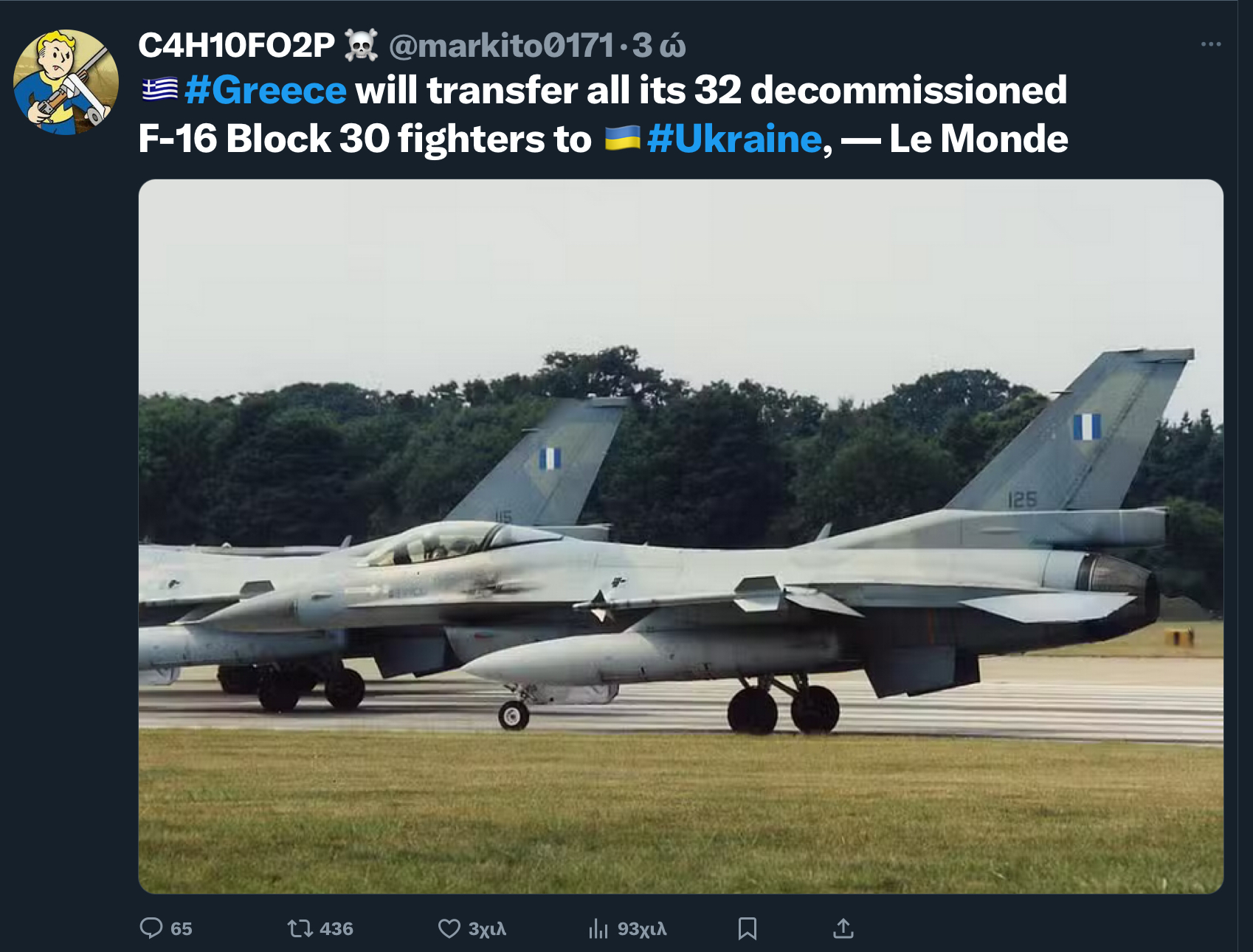1253x952 pixels.
Task: Click the share upload icon
Action: click(843, 928)
